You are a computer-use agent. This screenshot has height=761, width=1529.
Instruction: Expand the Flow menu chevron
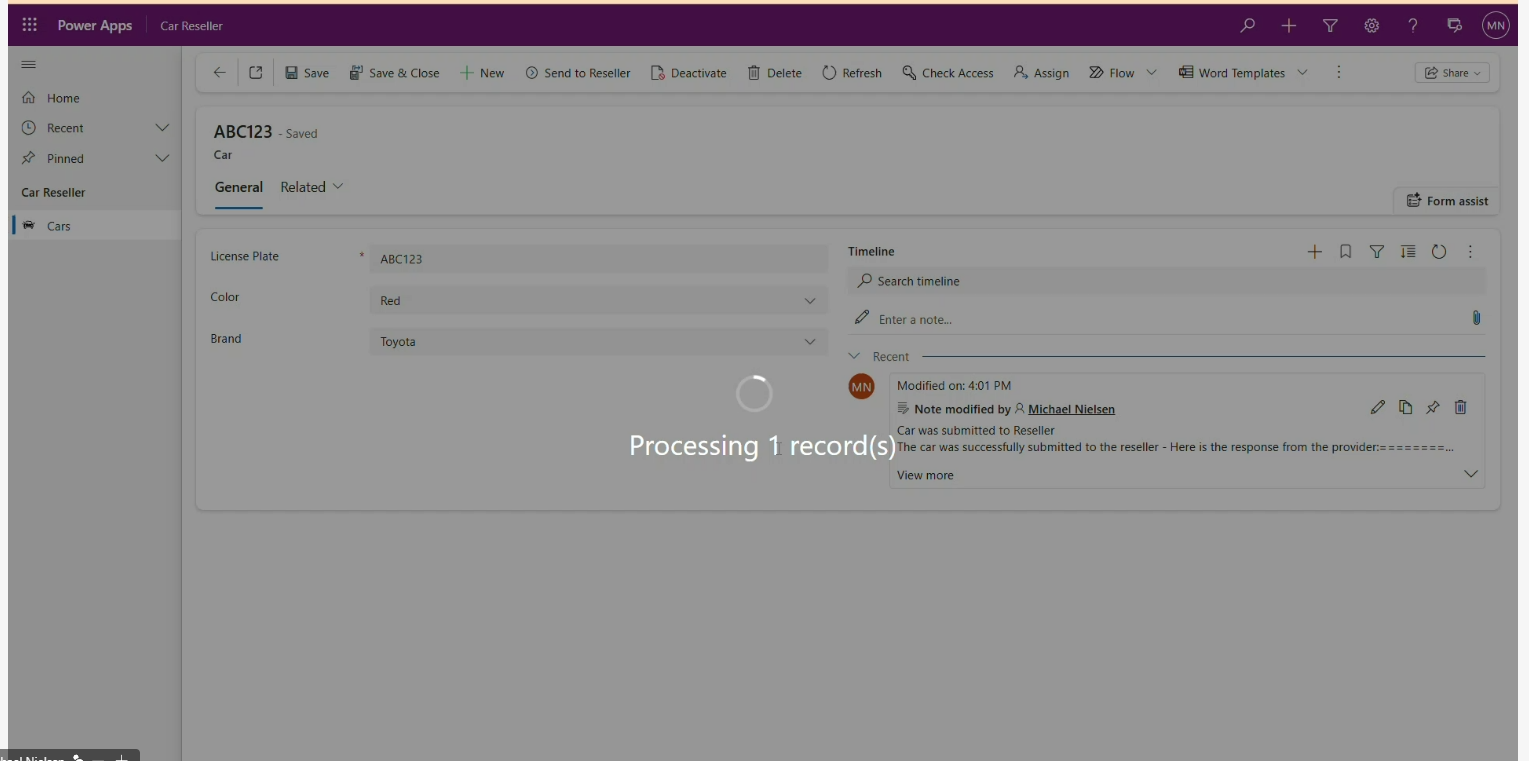click(x=1151, y=73)
